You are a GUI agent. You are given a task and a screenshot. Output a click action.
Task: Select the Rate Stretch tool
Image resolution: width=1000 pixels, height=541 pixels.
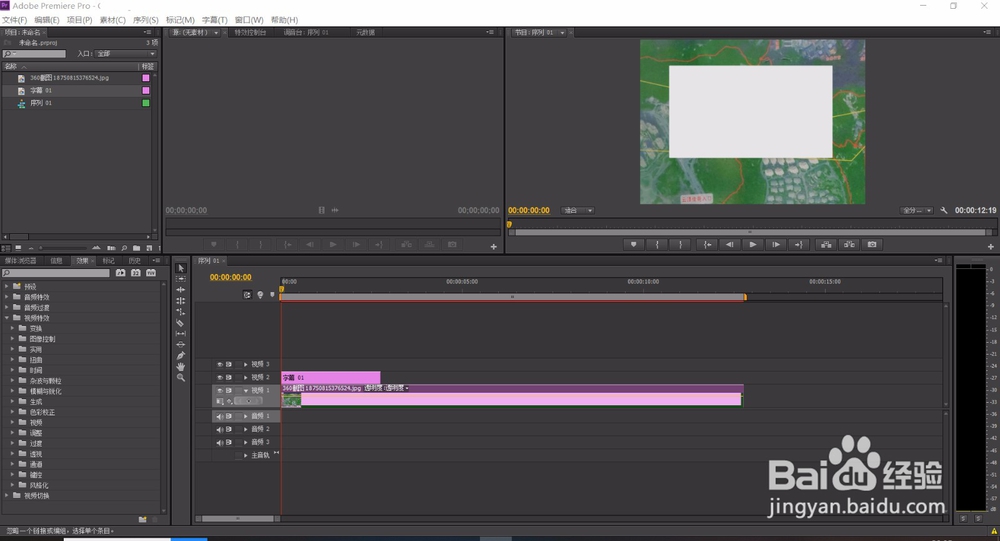click(x=181, y=312)
